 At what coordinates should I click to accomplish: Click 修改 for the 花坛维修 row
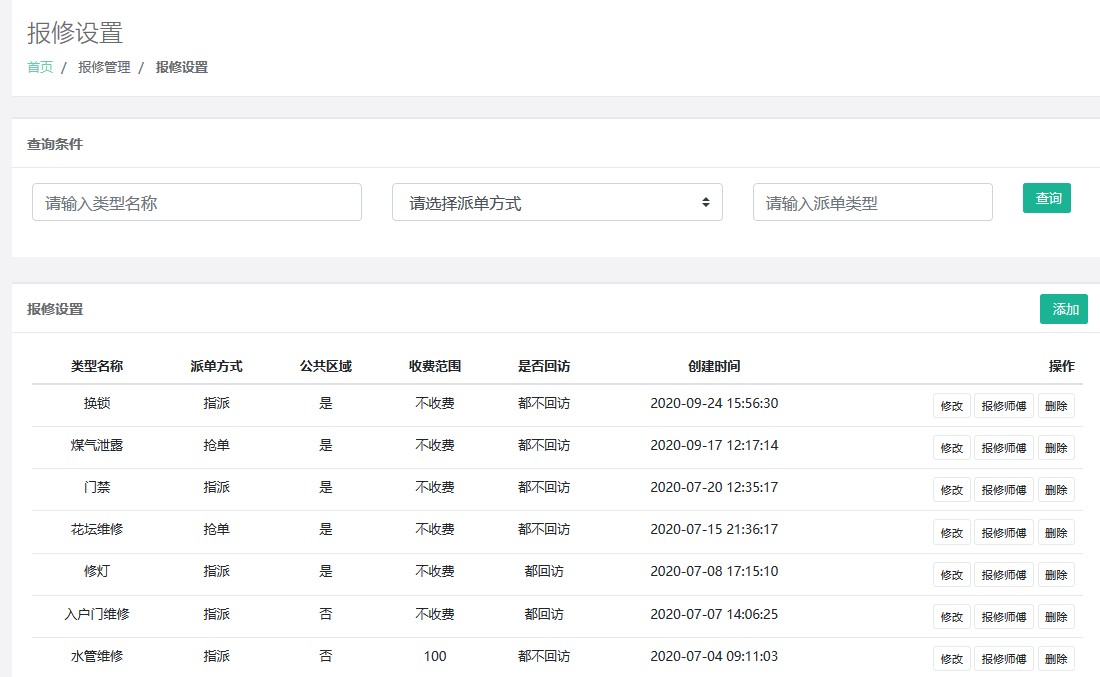tap(951, 532)
